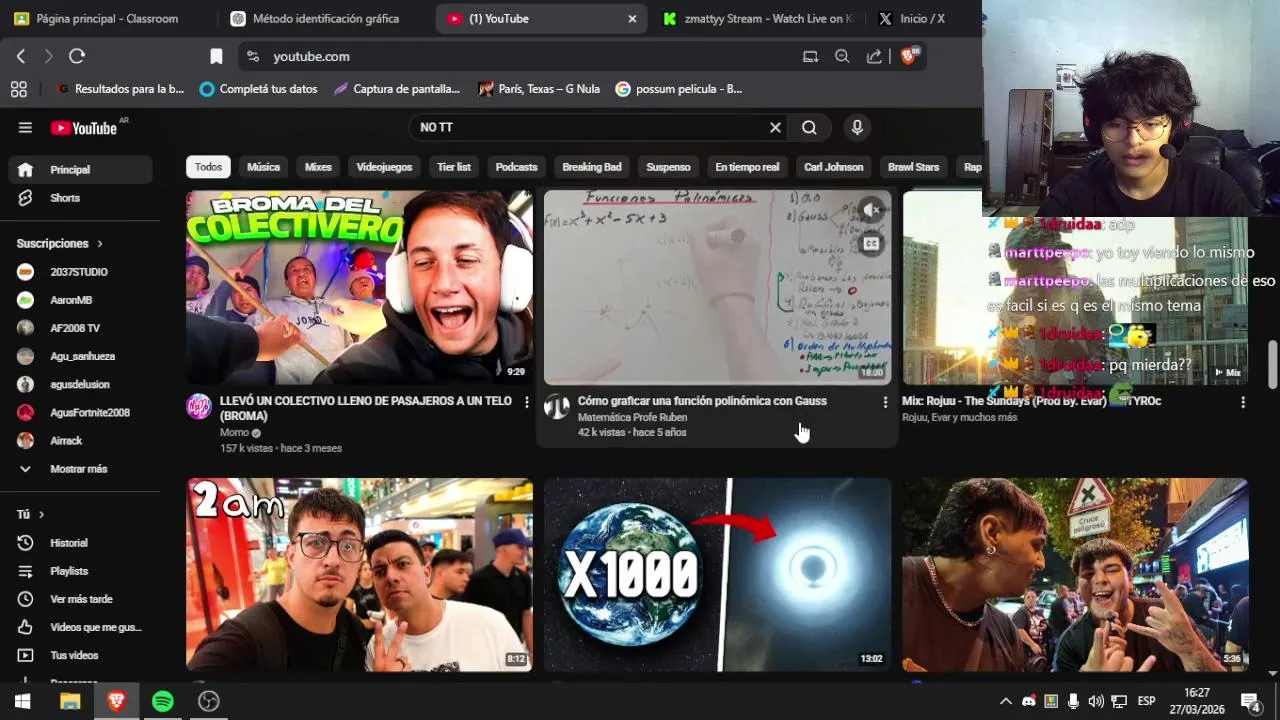
Task: Toggle captions on the Gauss video preview
Action: (871, 243)
